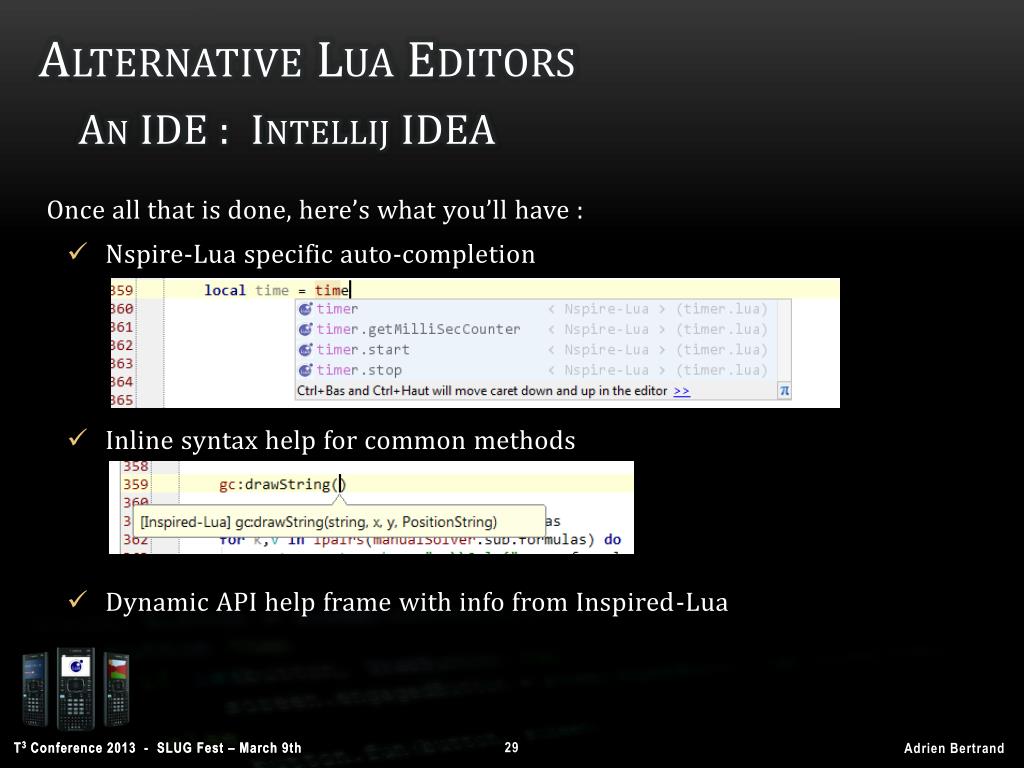This screenshot has height=768, width=1024.
Task: Open the '>>' link in completion hint
Action: click(681, 391)
